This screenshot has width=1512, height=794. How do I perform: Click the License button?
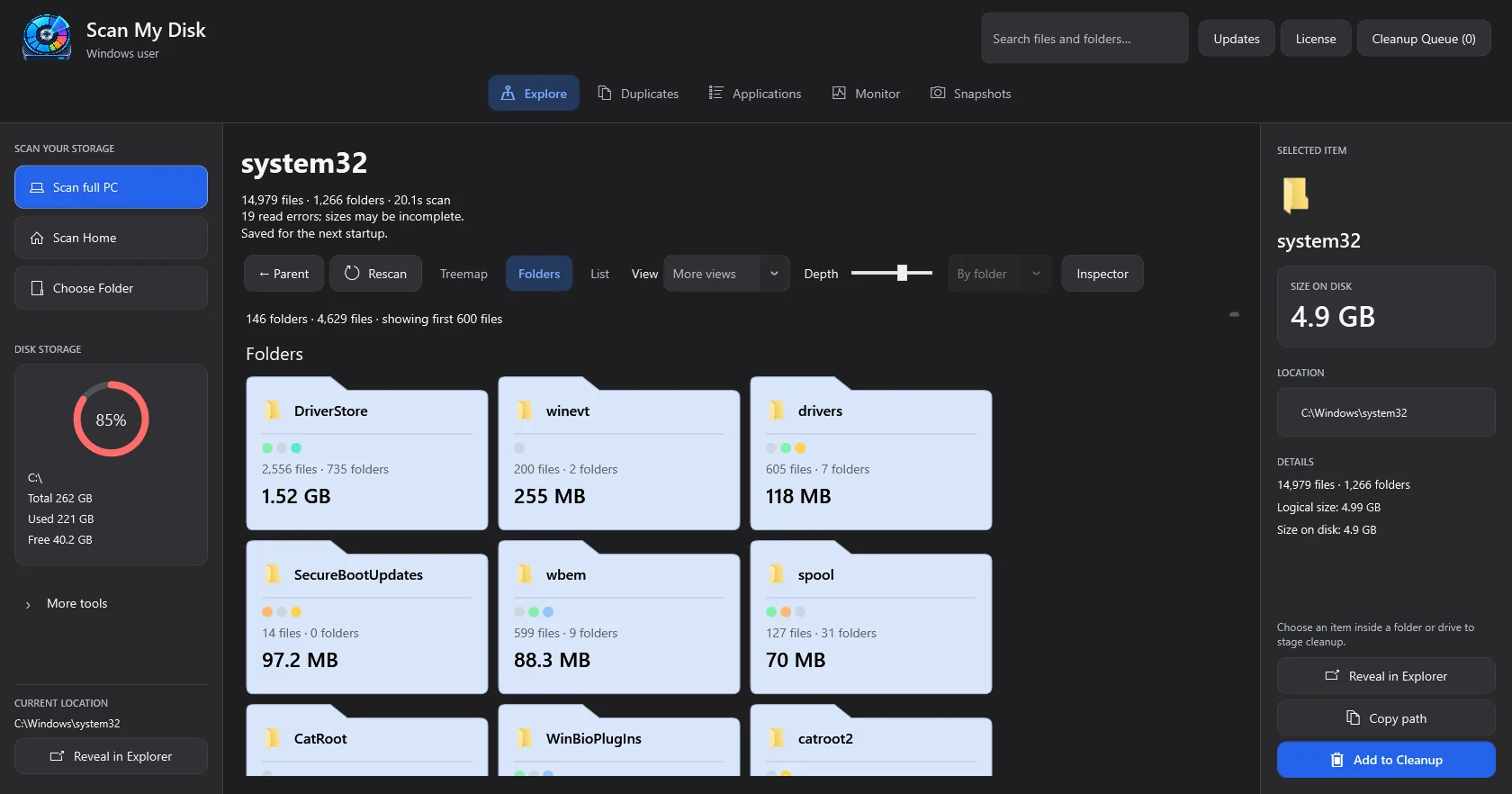click(1316, 38)
